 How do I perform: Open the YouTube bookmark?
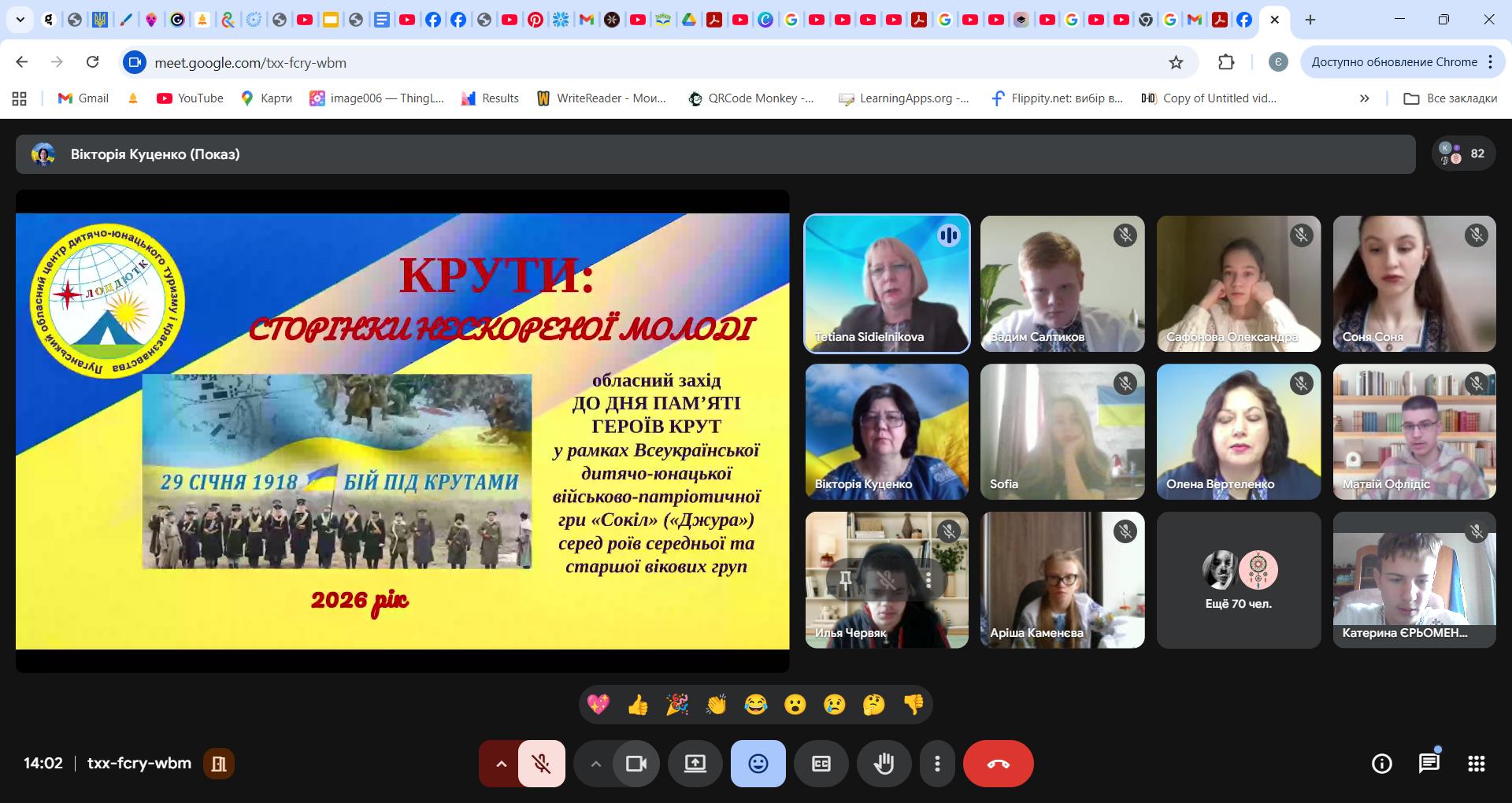pyautogui.click(x=190, y=98)
